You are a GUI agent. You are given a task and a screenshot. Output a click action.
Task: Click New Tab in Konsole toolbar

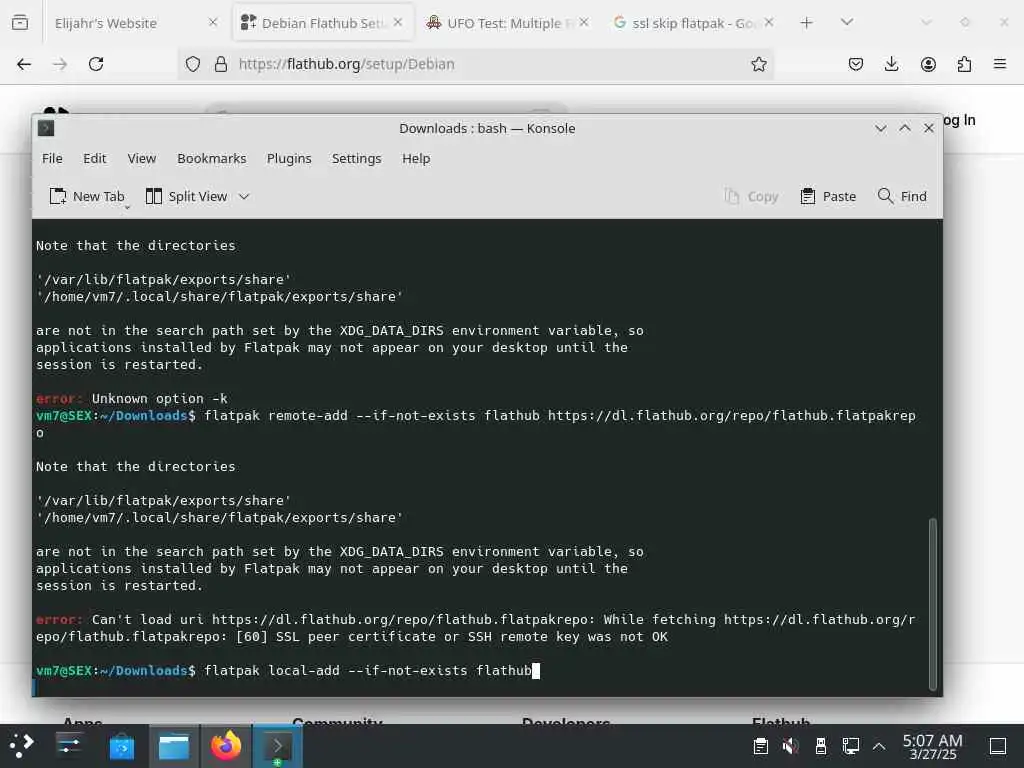[x=87, y=197]
